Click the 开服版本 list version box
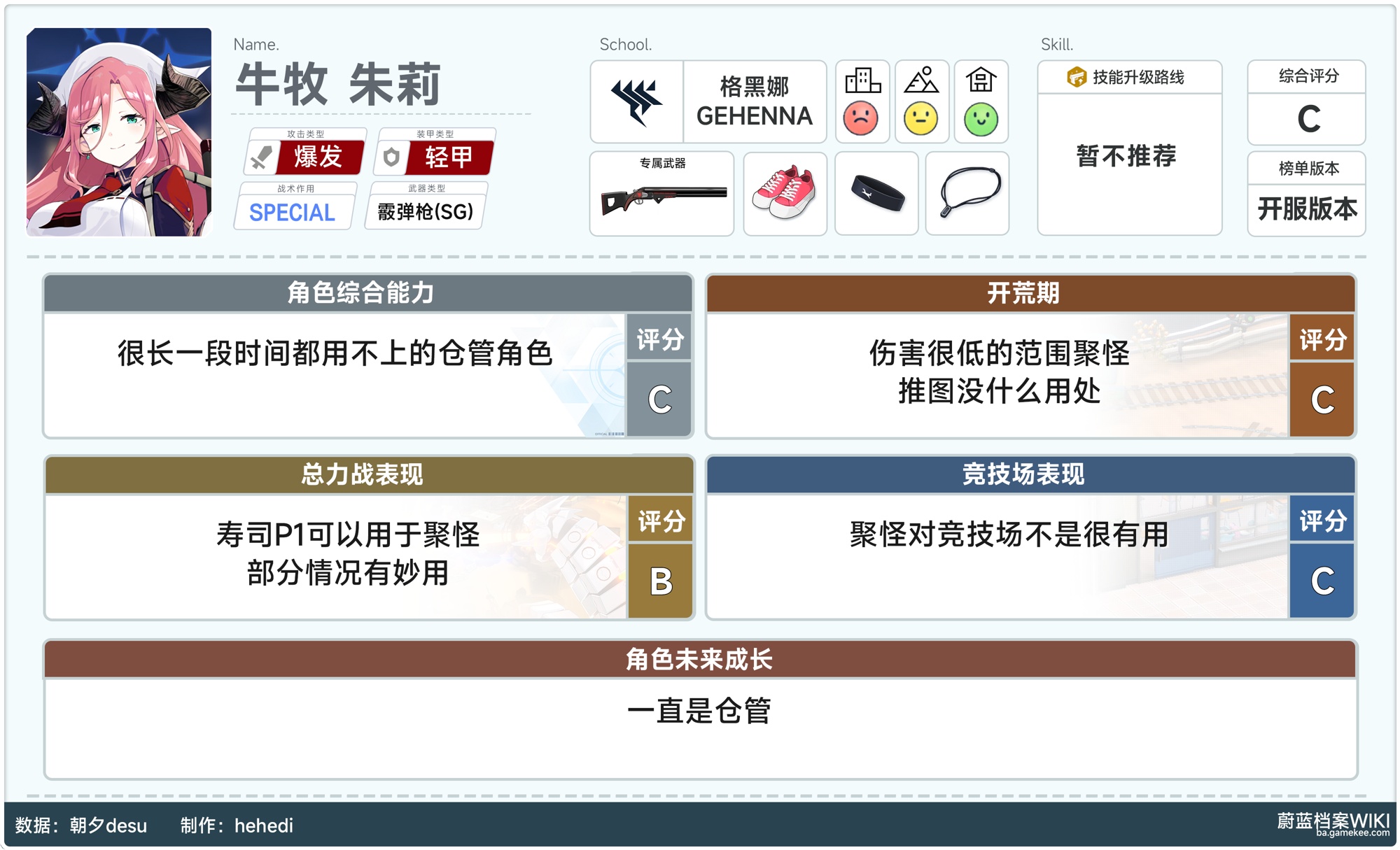Viewport: 1400px width, 850px height. click(x=1306, y=208)
